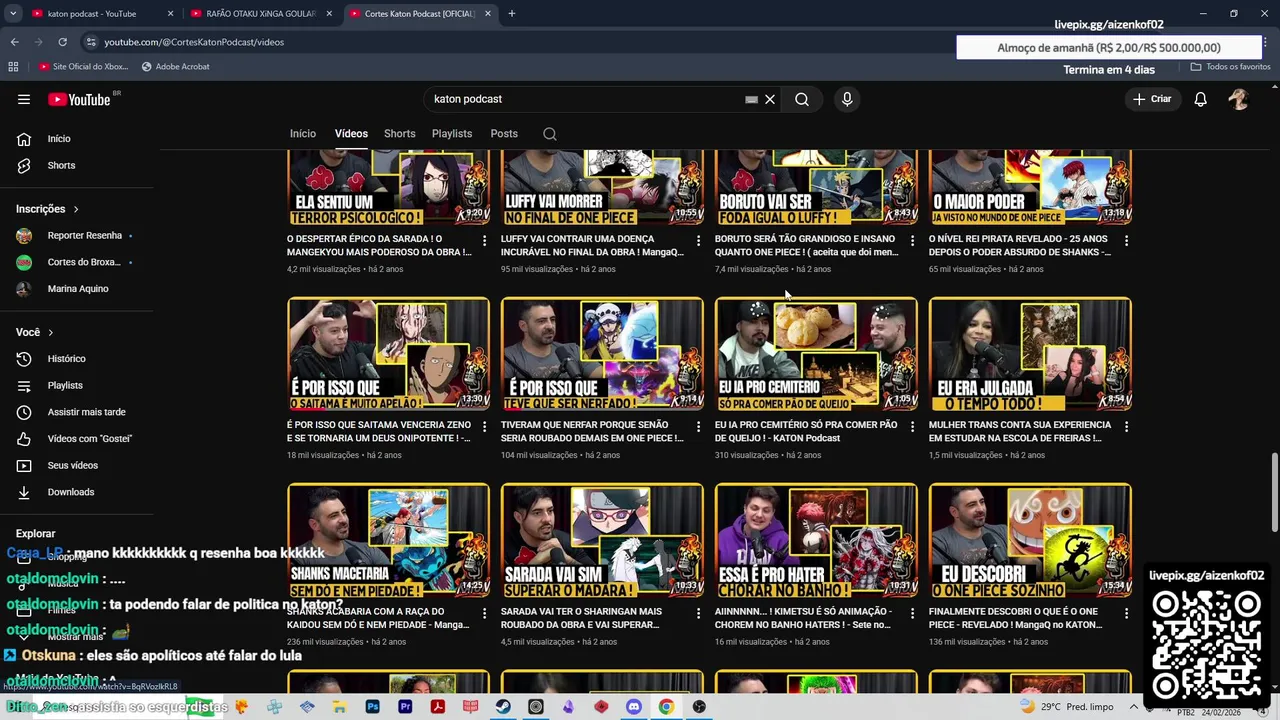
Task: Search within channel using magnifier icon
Action: pyautogui.click(x=550, y=134)
